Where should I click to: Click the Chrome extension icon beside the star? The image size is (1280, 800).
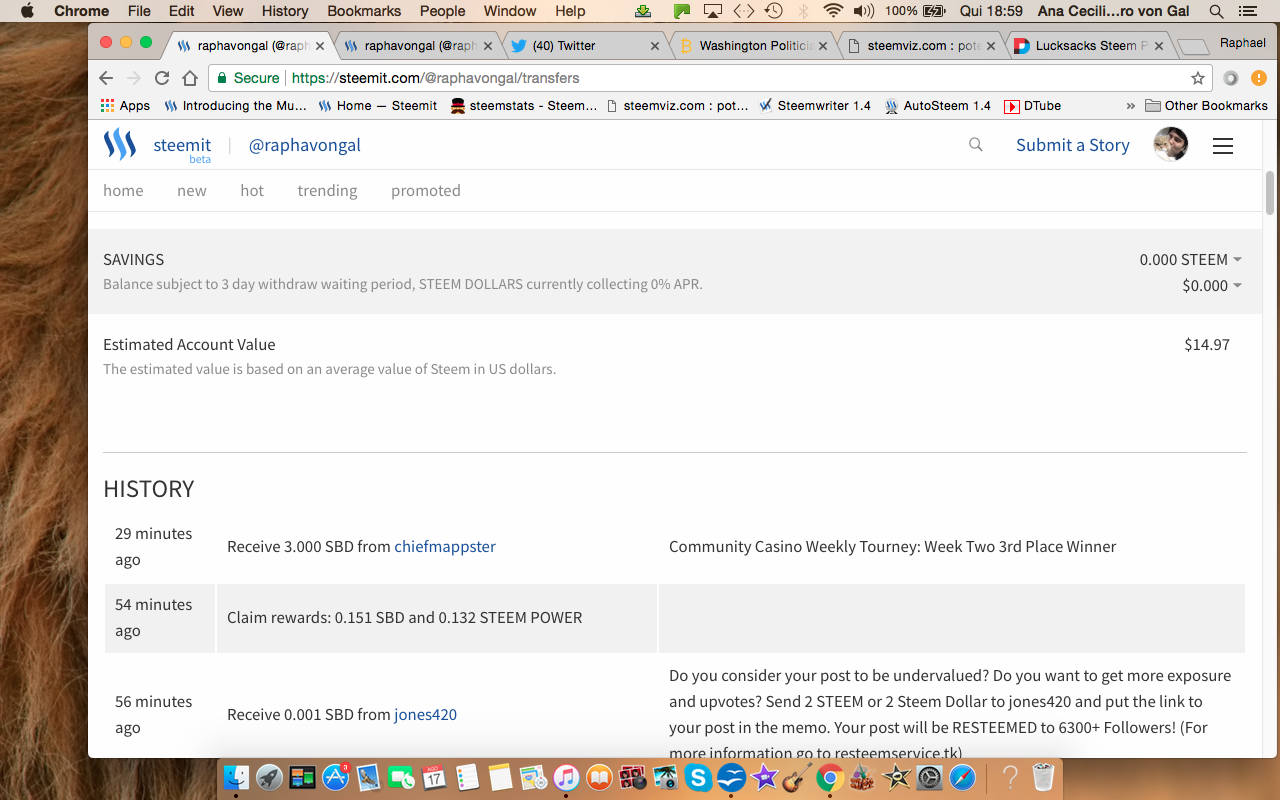pos(1231,78)
